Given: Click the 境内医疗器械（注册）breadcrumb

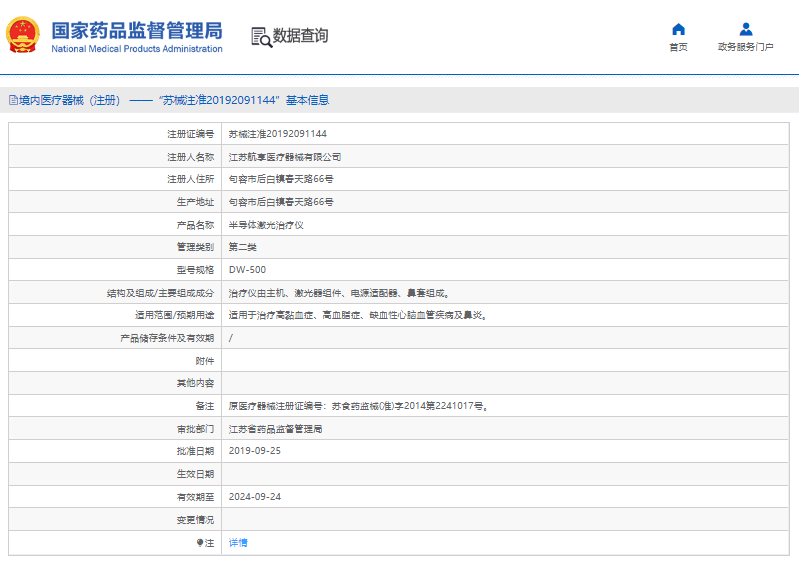Looking at the screenshot, I should point(70,100).
